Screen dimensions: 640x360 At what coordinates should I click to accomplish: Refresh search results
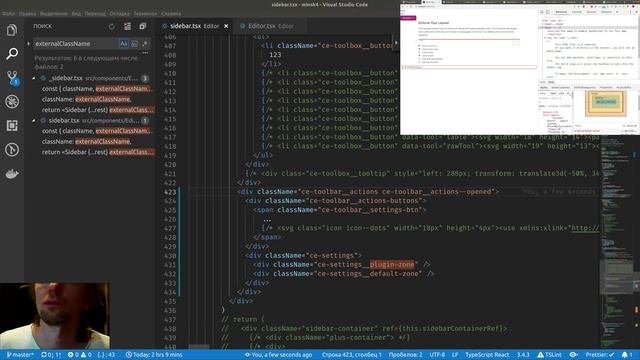[112, 26]
